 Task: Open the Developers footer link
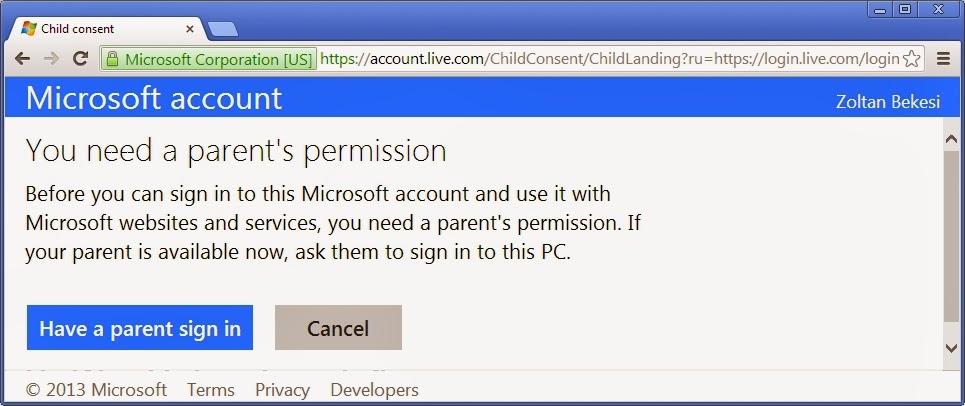pos(374,390)
